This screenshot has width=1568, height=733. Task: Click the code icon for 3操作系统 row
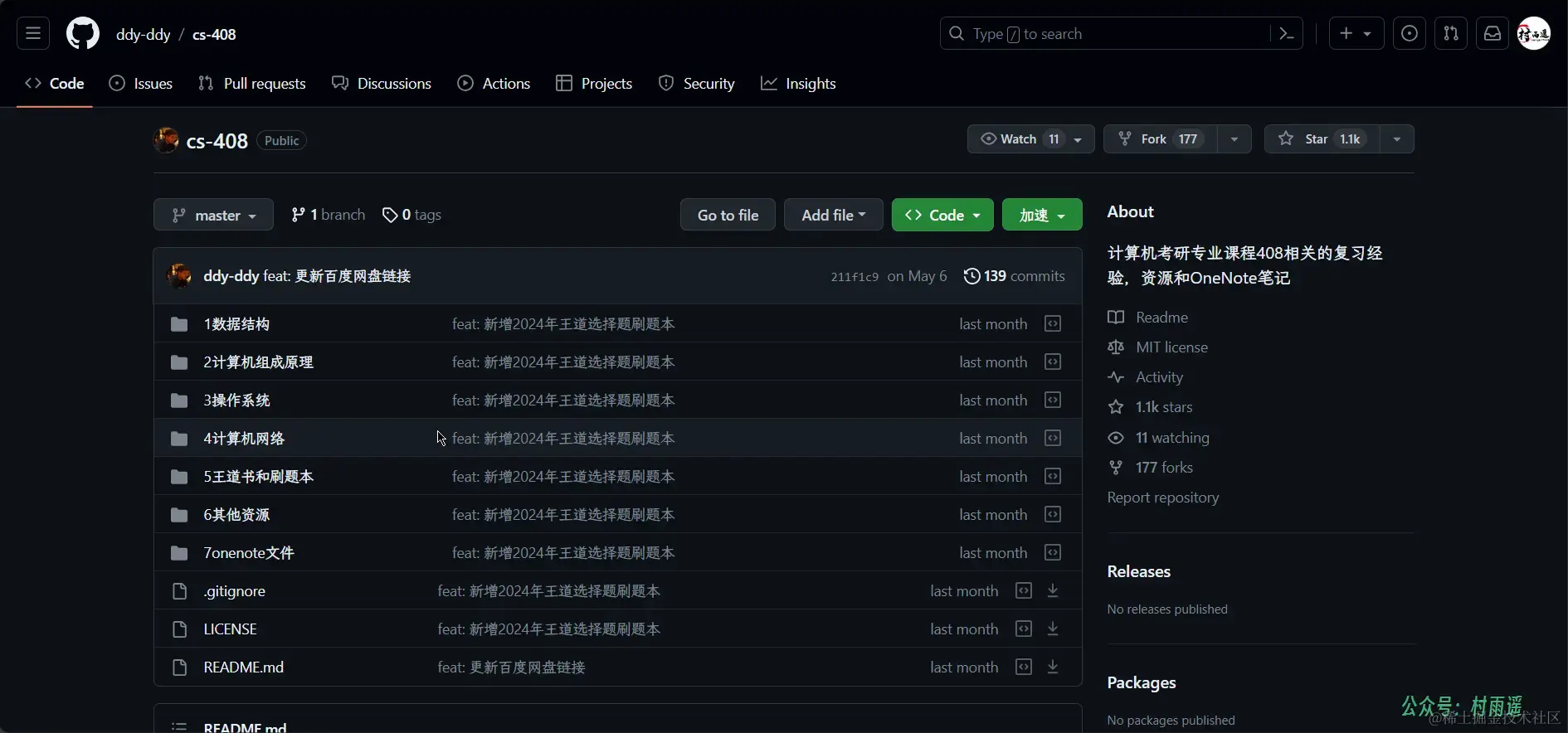point(1053,400)
